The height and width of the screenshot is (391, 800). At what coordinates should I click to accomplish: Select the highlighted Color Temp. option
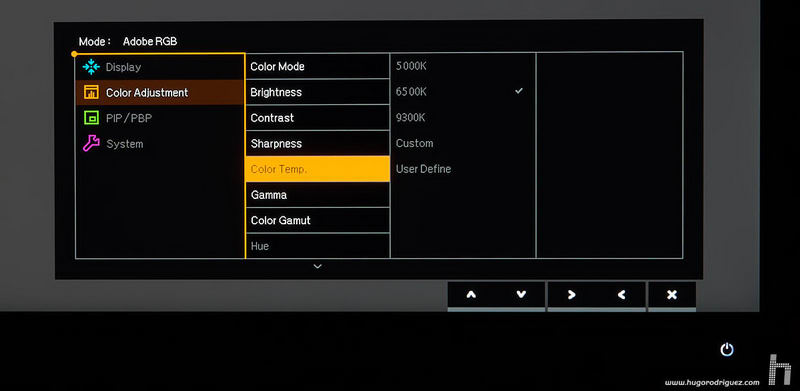pyautogui.click(x=318, y=169)
